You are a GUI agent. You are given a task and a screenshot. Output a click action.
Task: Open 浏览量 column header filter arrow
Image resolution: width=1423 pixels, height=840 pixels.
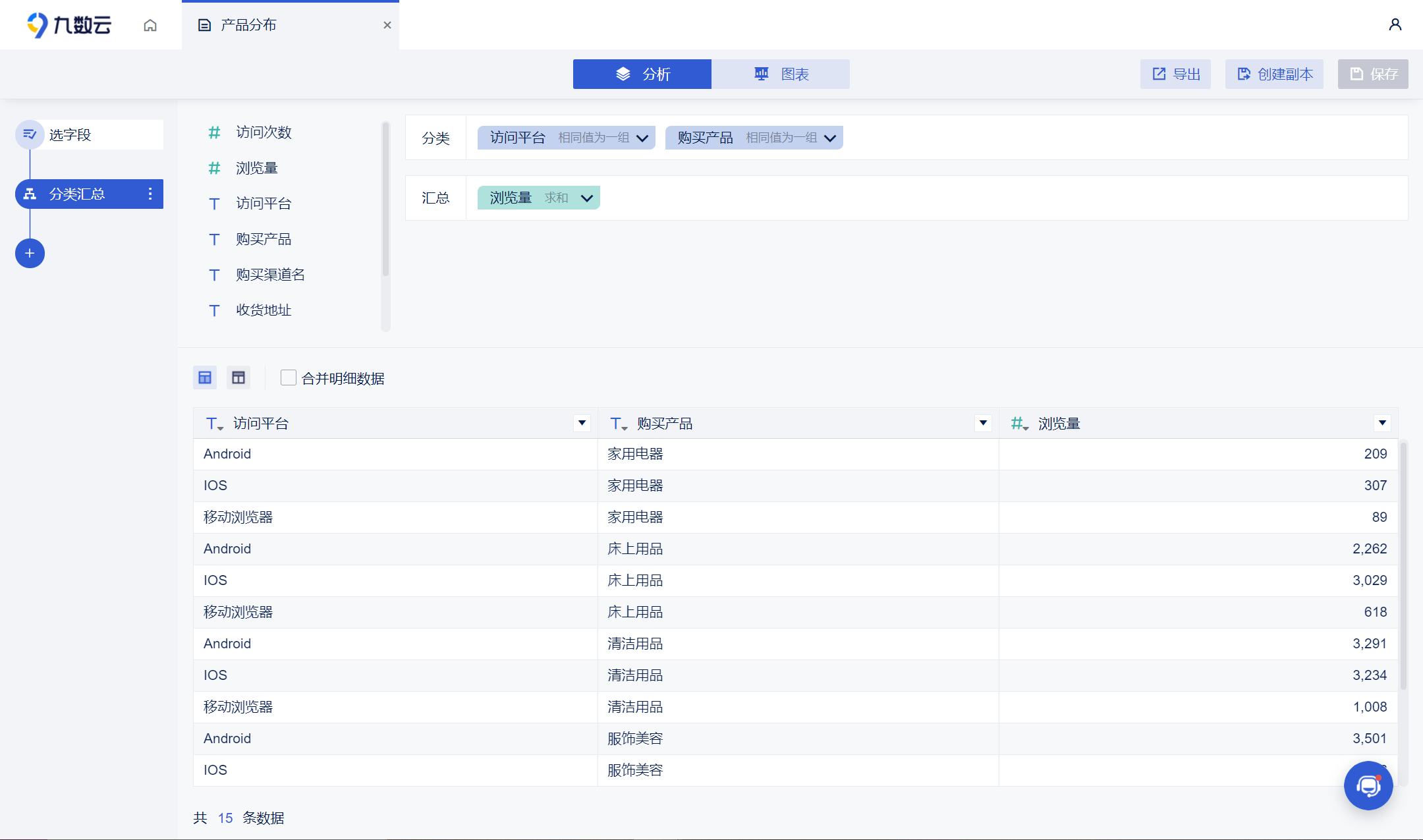pos(1382,423)
